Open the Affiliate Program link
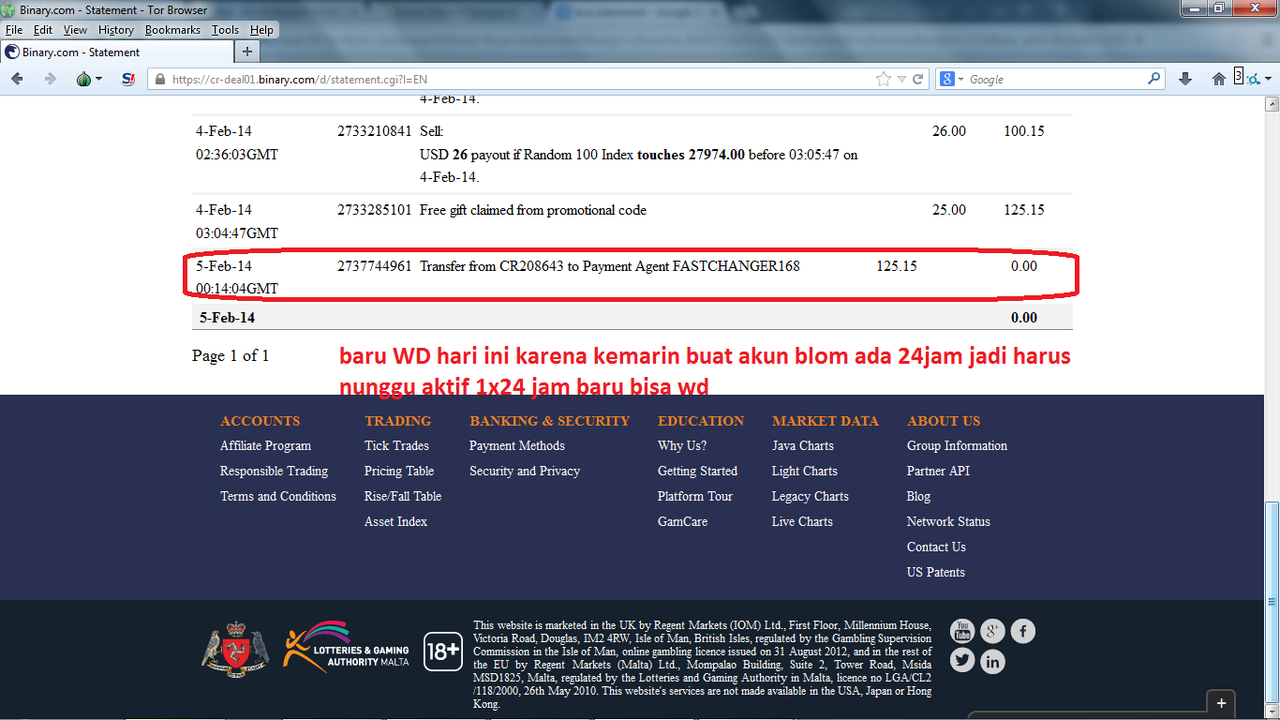The width and height of the screenshot is (1280, 720). pos(265,446)
